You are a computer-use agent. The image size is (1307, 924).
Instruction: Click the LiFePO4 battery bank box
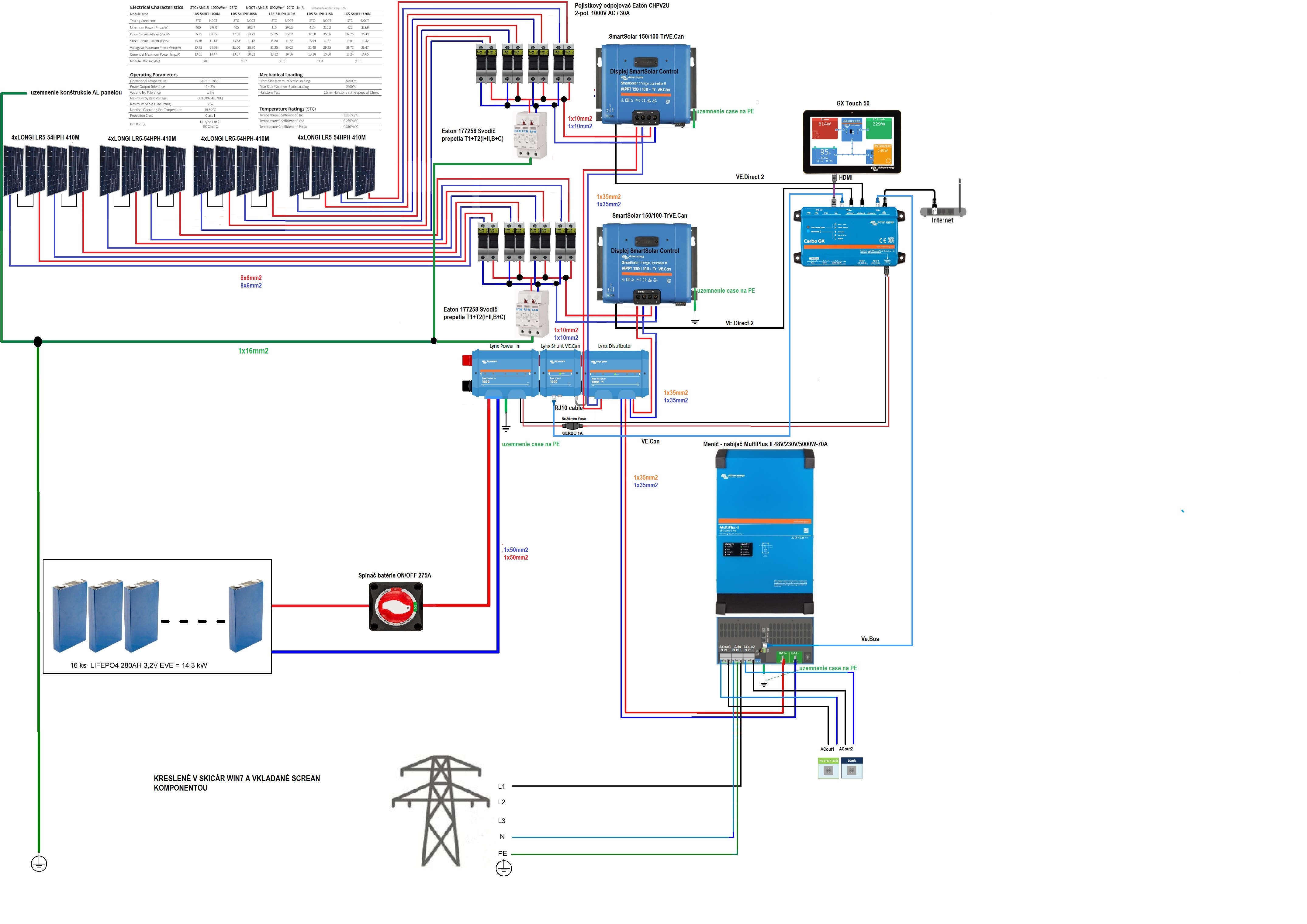tap(157, 617)
